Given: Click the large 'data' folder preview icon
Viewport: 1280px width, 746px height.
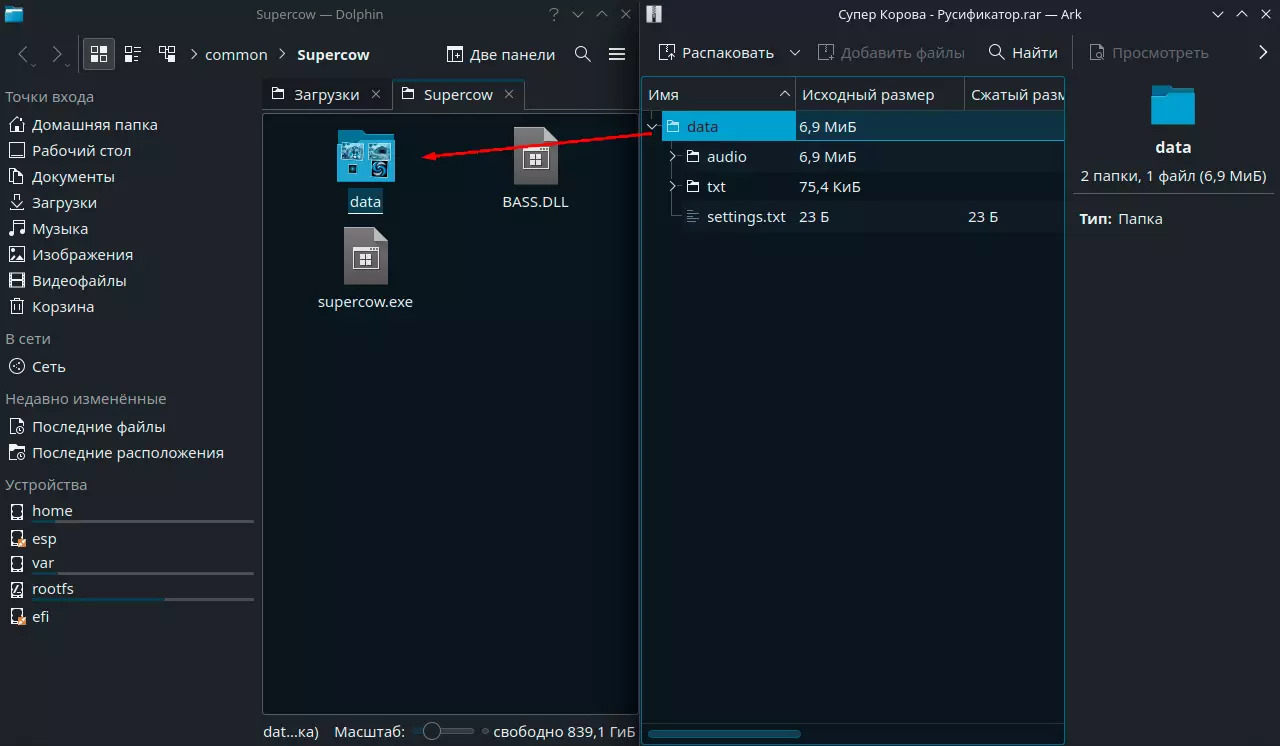Looking at the screenshot, I should pos(1173,105).
